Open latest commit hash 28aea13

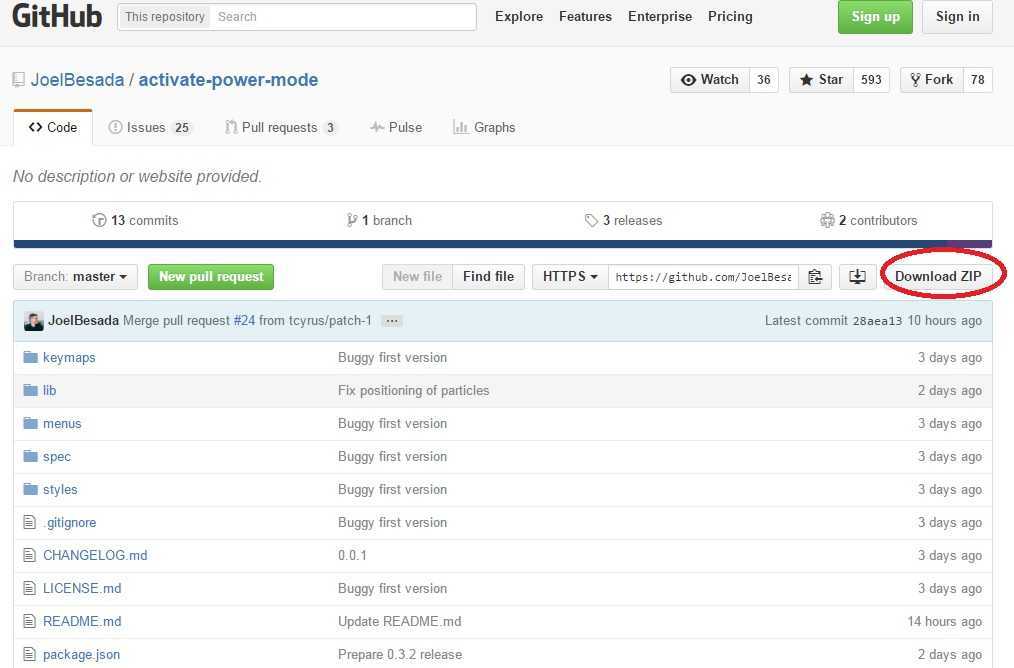pyautogui.click(x=877, y=321)
